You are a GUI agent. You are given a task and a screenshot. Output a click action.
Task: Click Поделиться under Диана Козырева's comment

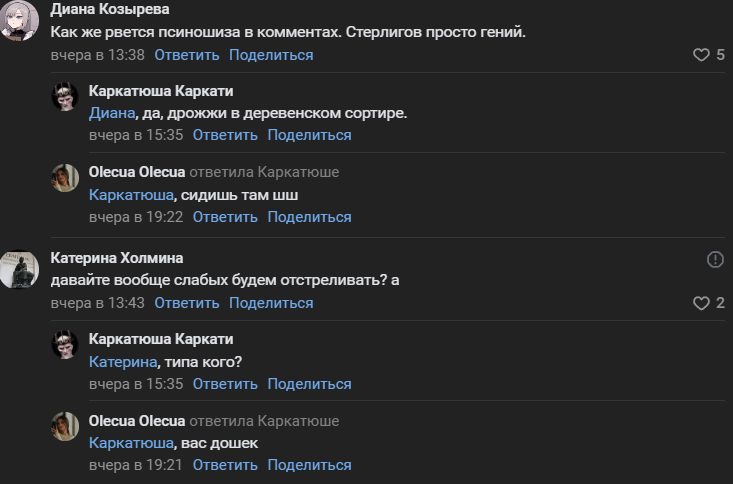coord(271,55)
